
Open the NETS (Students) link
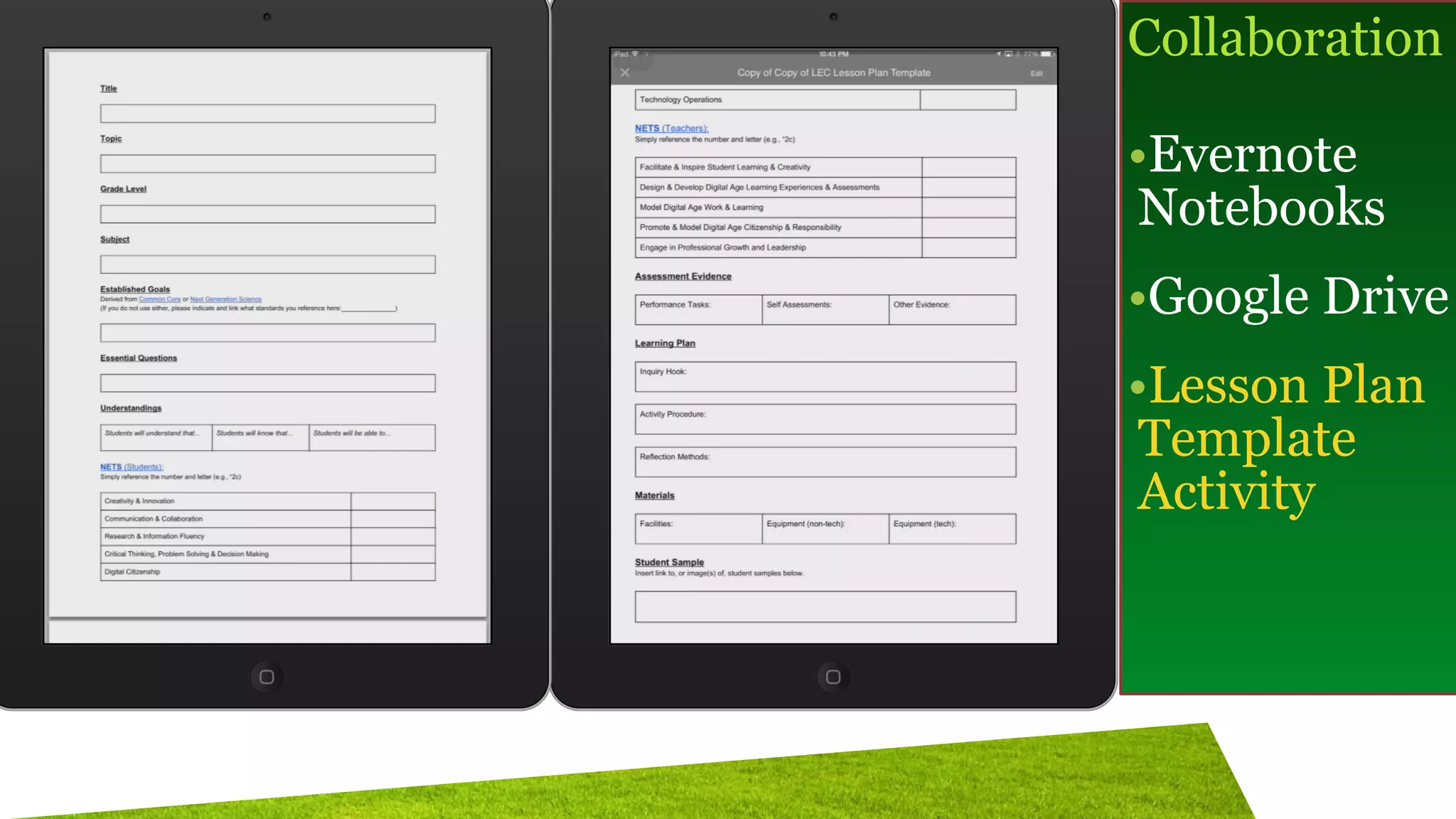(x=132, y=467)
